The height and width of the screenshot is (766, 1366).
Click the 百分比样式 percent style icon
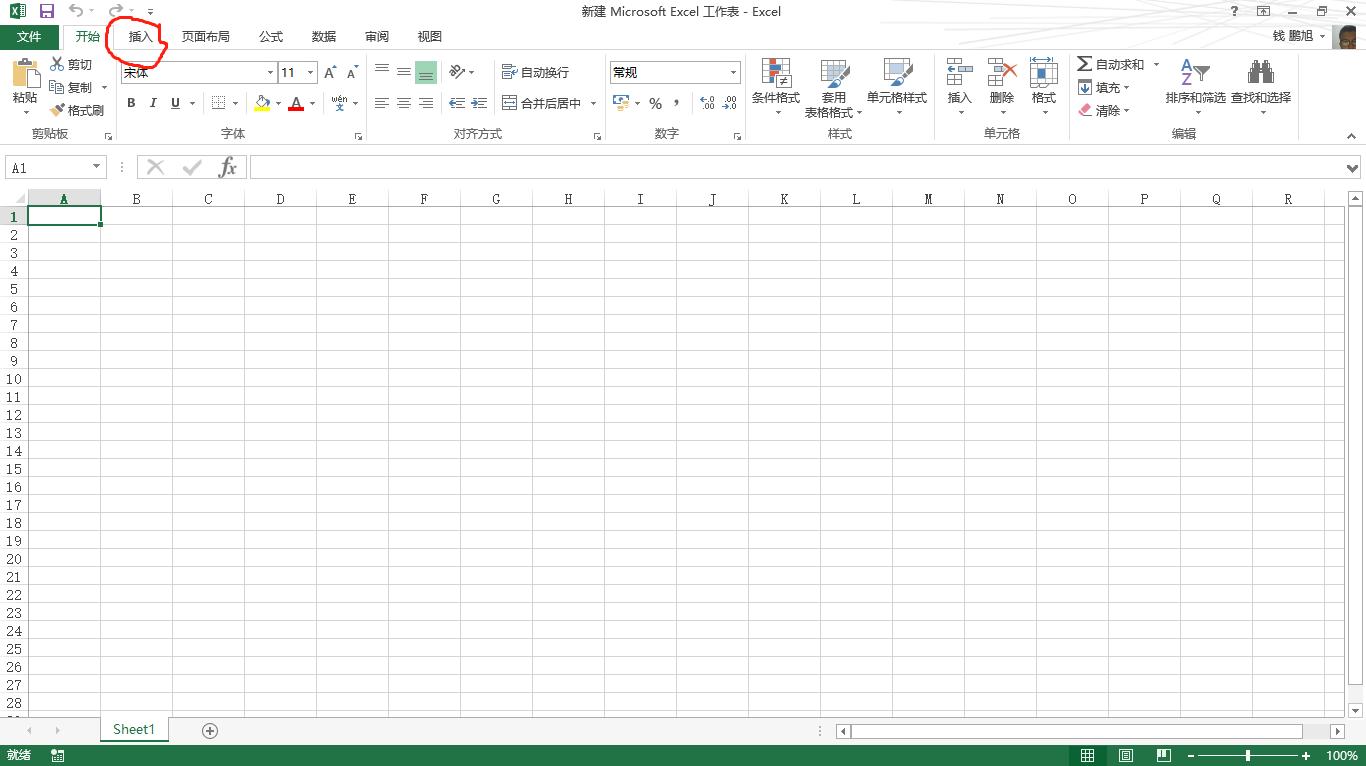tap(656, 103)
